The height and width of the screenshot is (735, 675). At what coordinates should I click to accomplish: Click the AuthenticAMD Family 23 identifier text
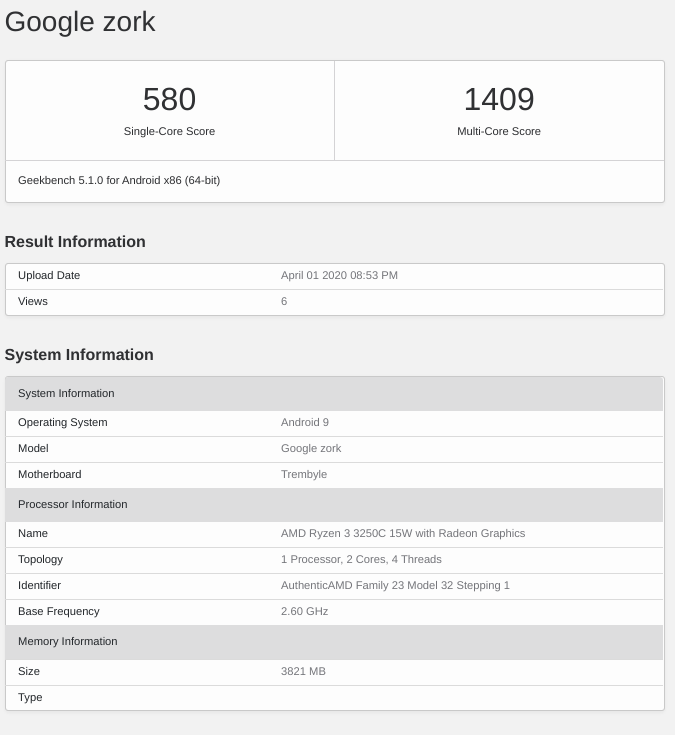click(x=395, y=585)
